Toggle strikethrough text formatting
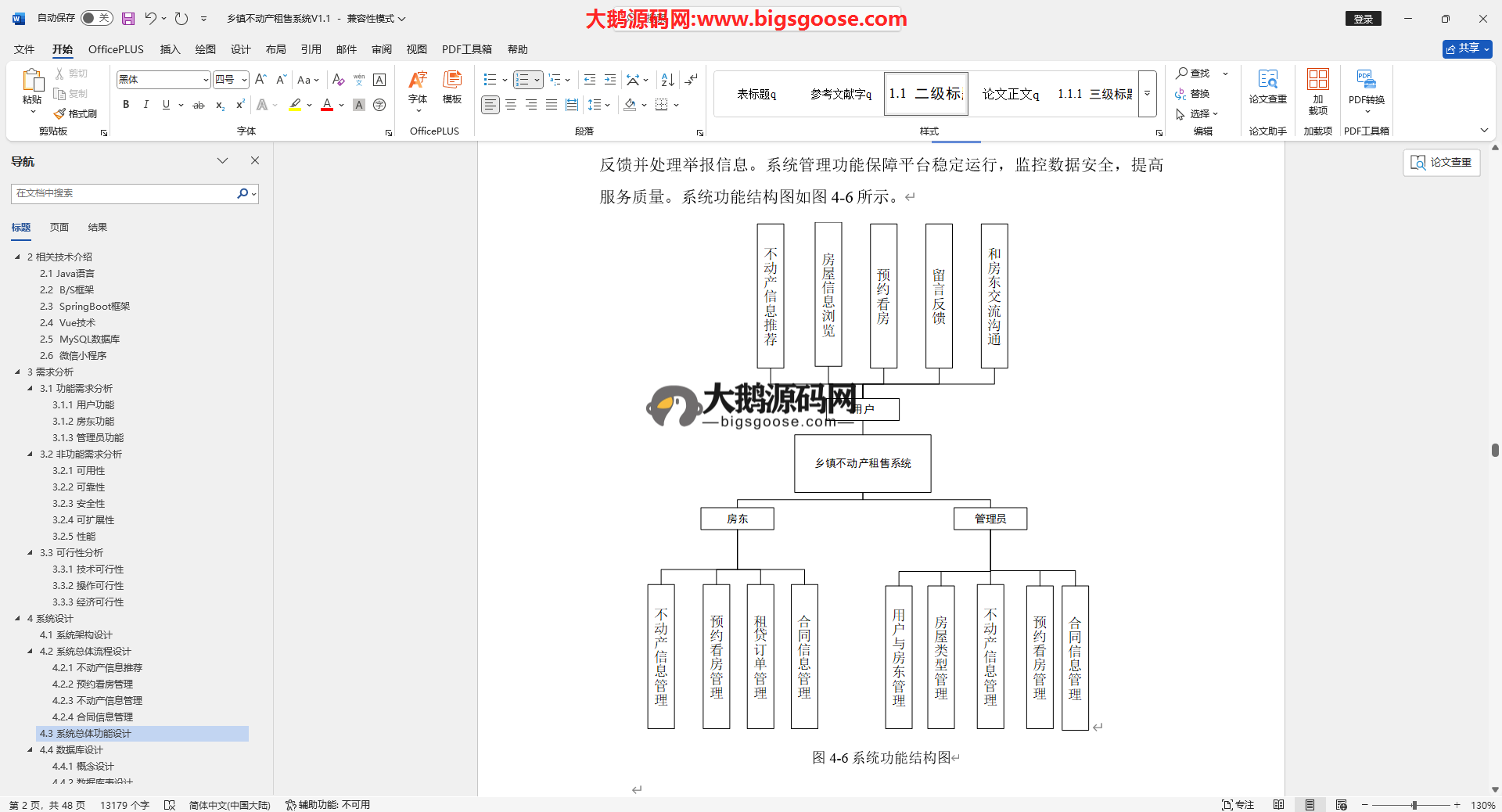 (199, 105)
